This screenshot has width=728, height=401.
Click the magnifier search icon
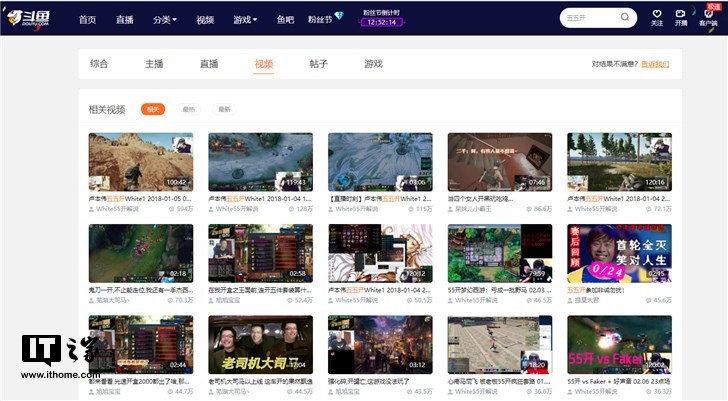coord(625,17)
